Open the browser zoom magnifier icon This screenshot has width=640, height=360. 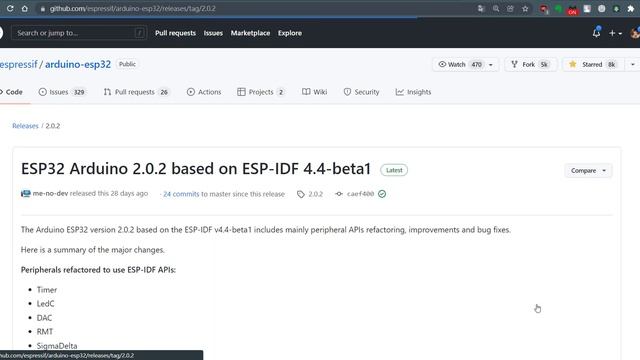pos(496,9)
